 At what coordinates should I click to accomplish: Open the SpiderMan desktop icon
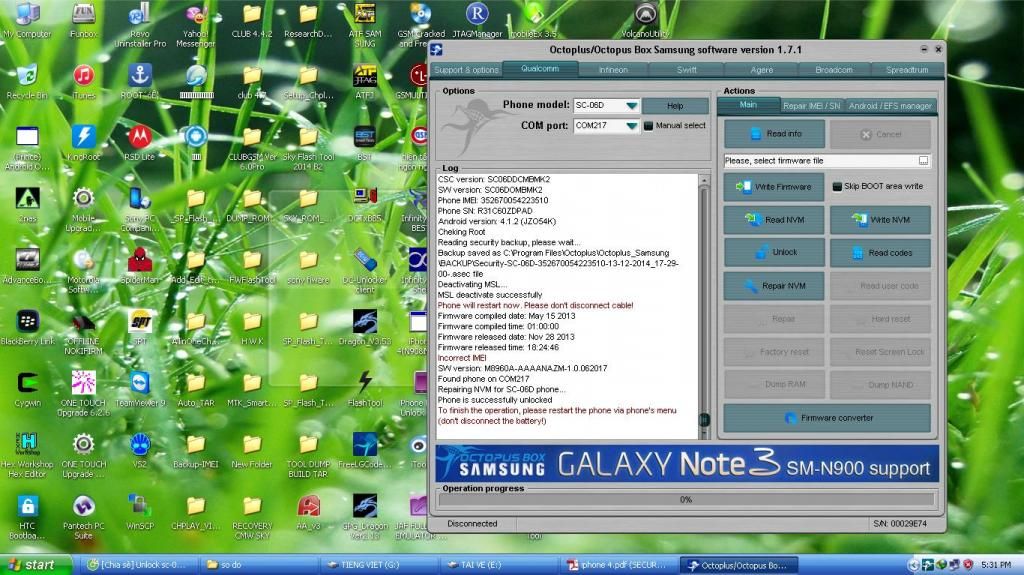[x=139, y=267]
